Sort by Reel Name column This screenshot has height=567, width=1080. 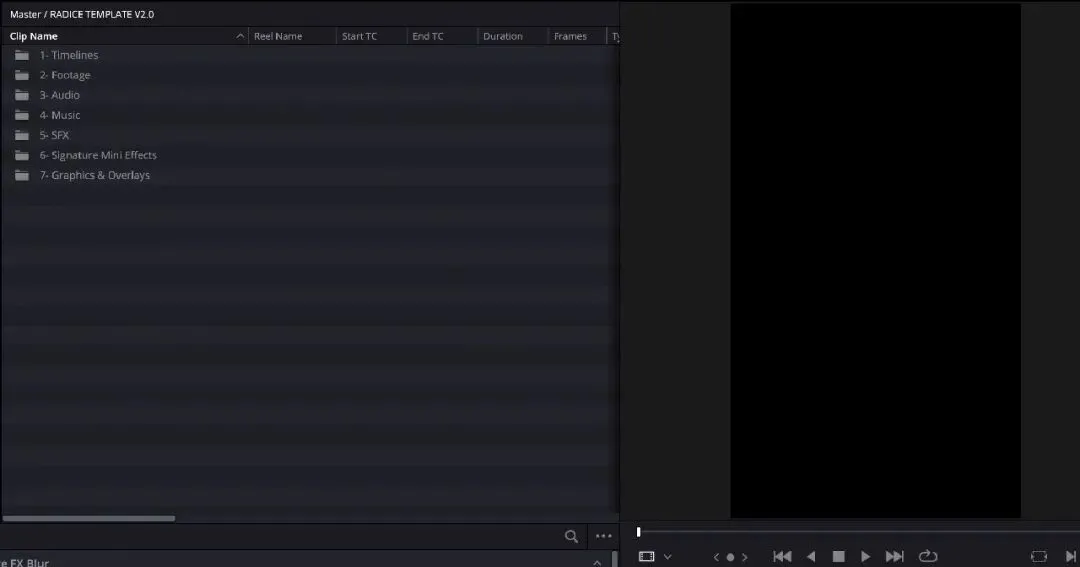click(278, 36)
